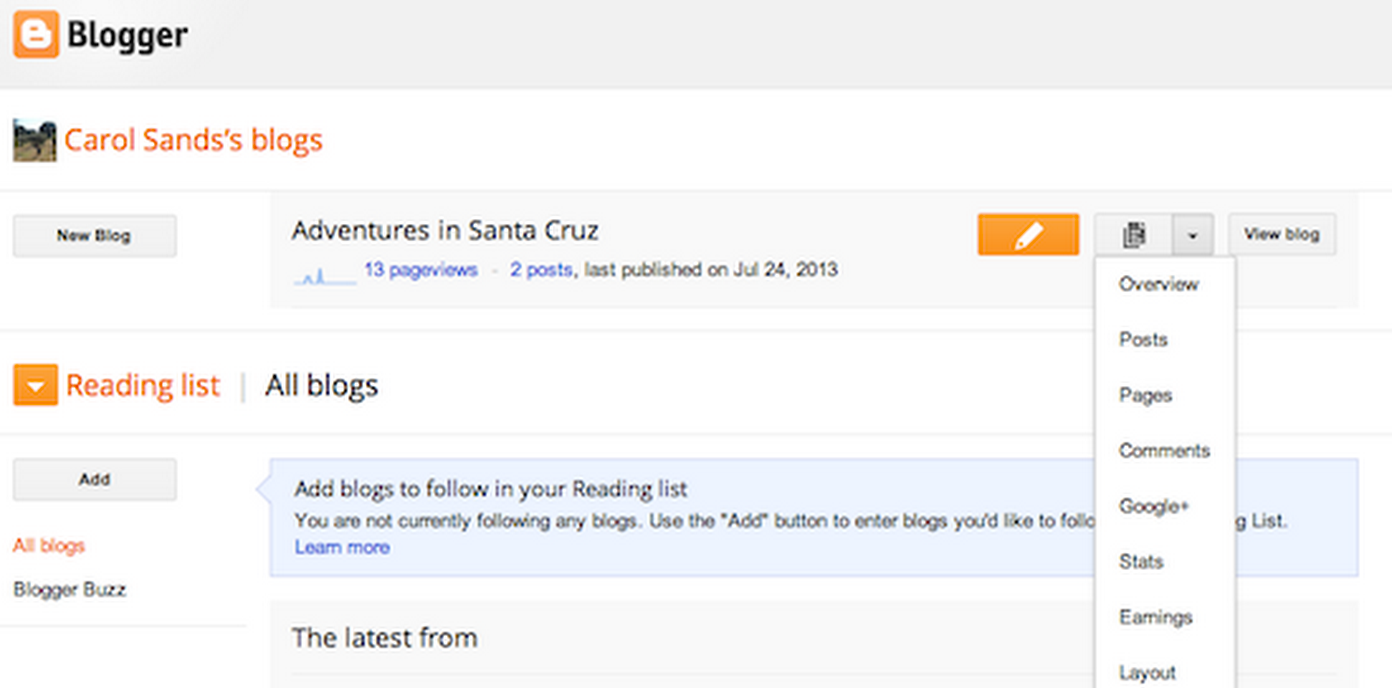Select Posts from the dropdown menu
Screen dimensions: 1392x688
(1143, 340)
